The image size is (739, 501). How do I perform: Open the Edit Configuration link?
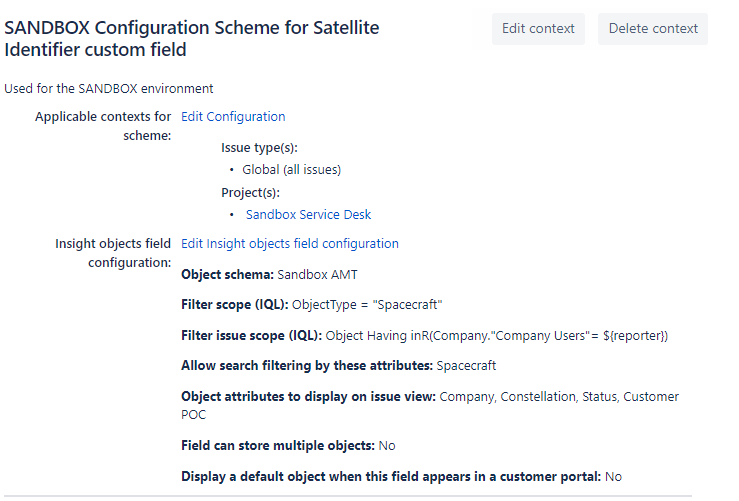[x=233, y=117]
